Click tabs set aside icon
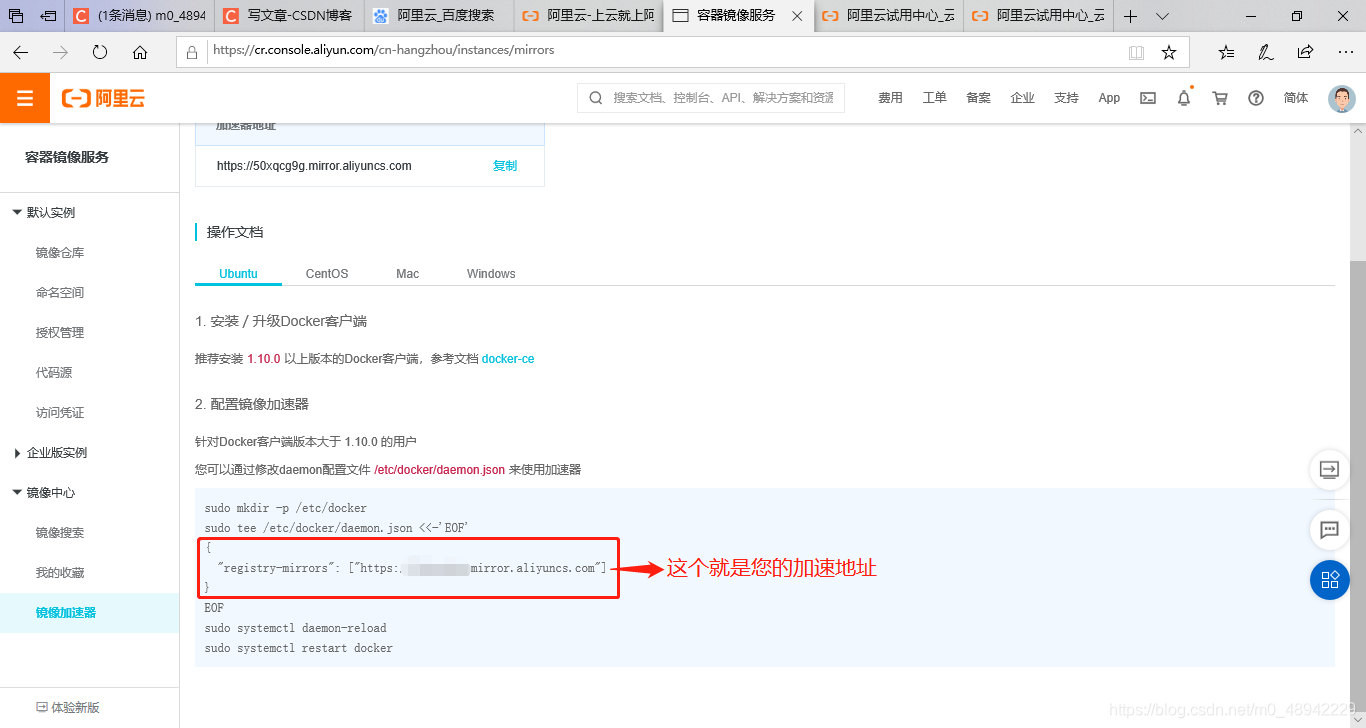Image resolution: width=1366 pixels, height=728 pixels. (16, 16)
